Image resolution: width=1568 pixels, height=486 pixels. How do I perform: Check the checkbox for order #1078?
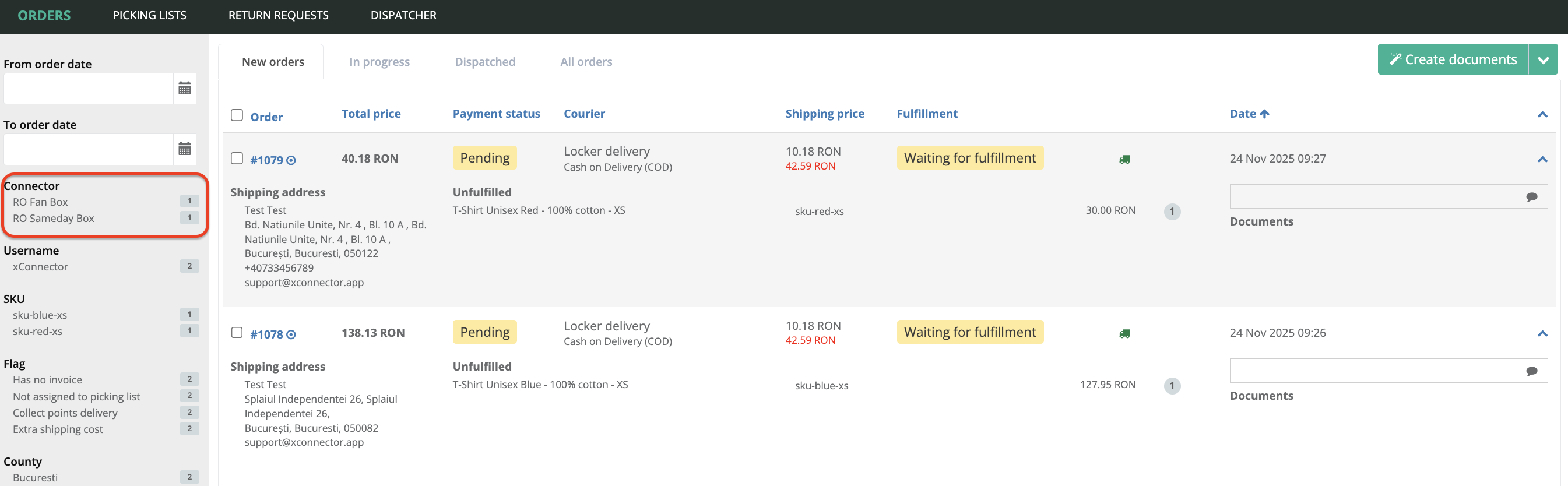coord(237,333)
